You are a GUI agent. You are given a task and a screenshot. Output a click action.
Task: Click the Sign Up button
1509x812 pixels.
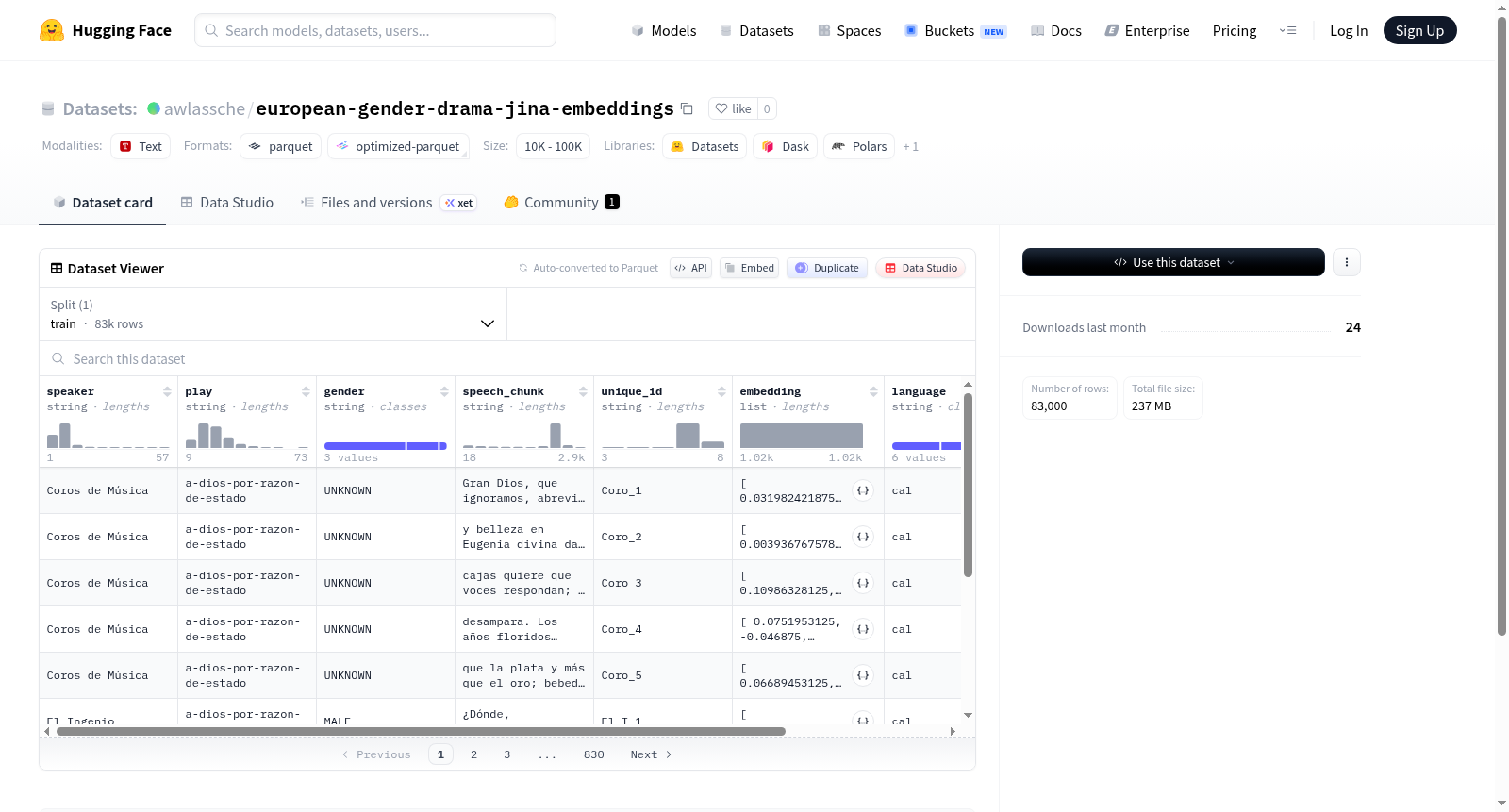click(1419, 30)
